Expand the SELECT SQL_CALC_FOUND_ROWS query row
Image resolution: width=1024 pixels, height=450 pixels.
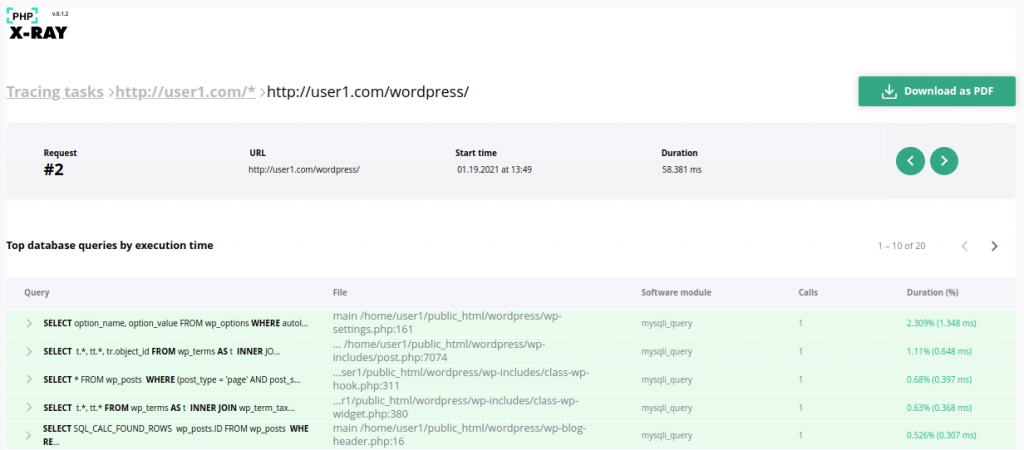point(29,435)
